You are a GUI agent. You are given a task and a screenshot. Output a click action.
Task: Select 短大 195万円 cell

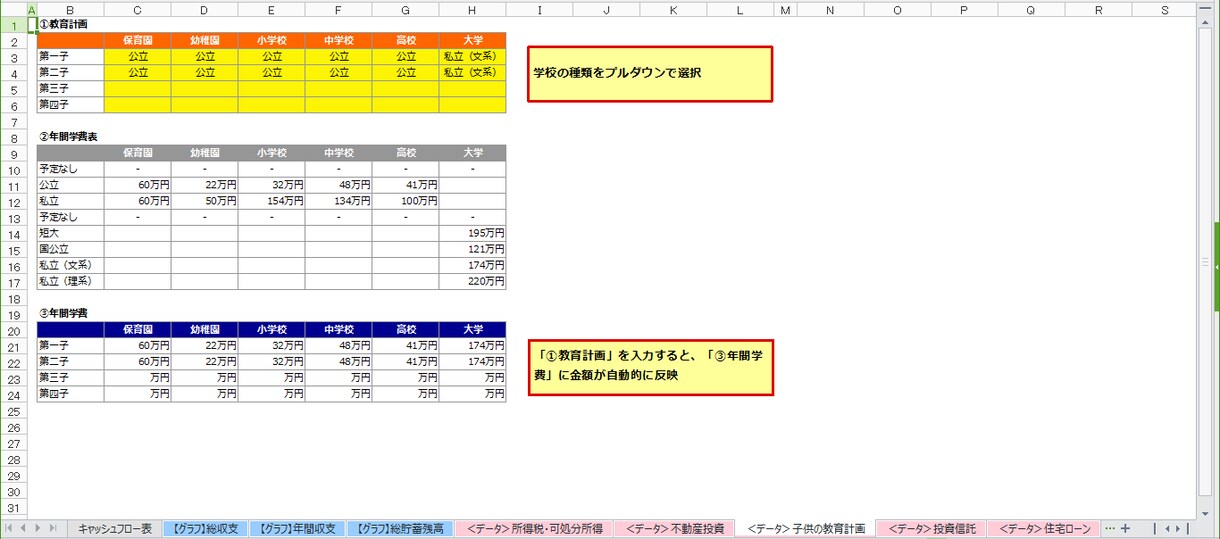[x=472, y=233]
